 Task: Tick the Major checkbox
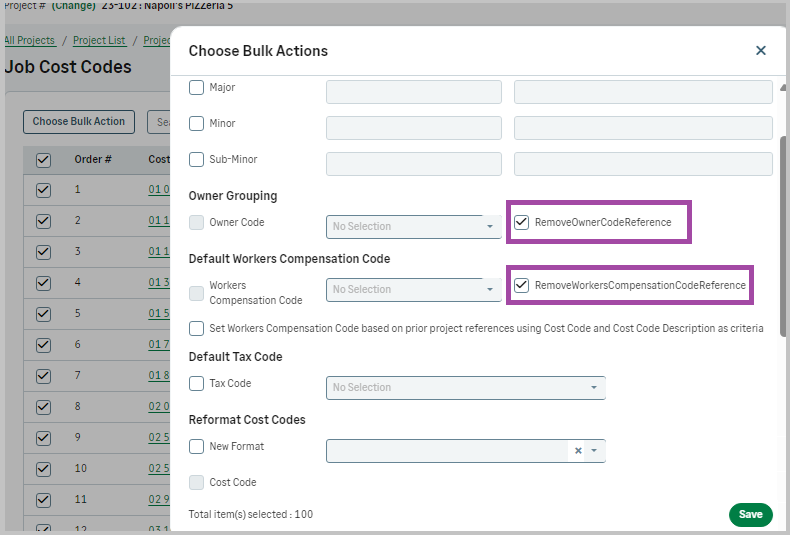coord(196,88)
